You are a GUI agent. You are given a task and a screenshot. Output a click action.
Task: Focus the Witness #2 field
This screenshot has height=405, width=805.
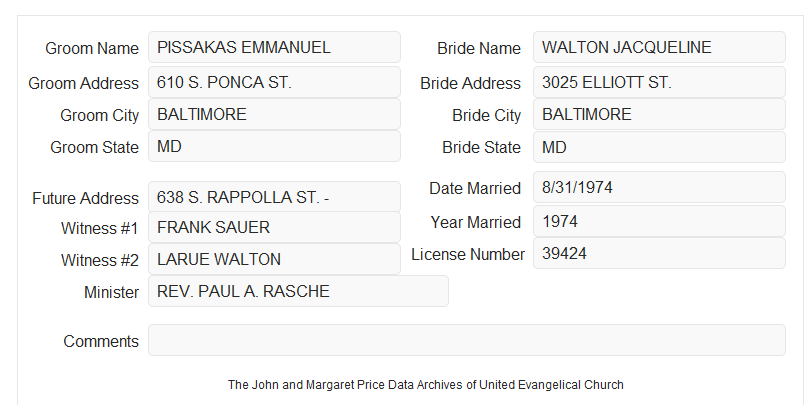(274, 259)
